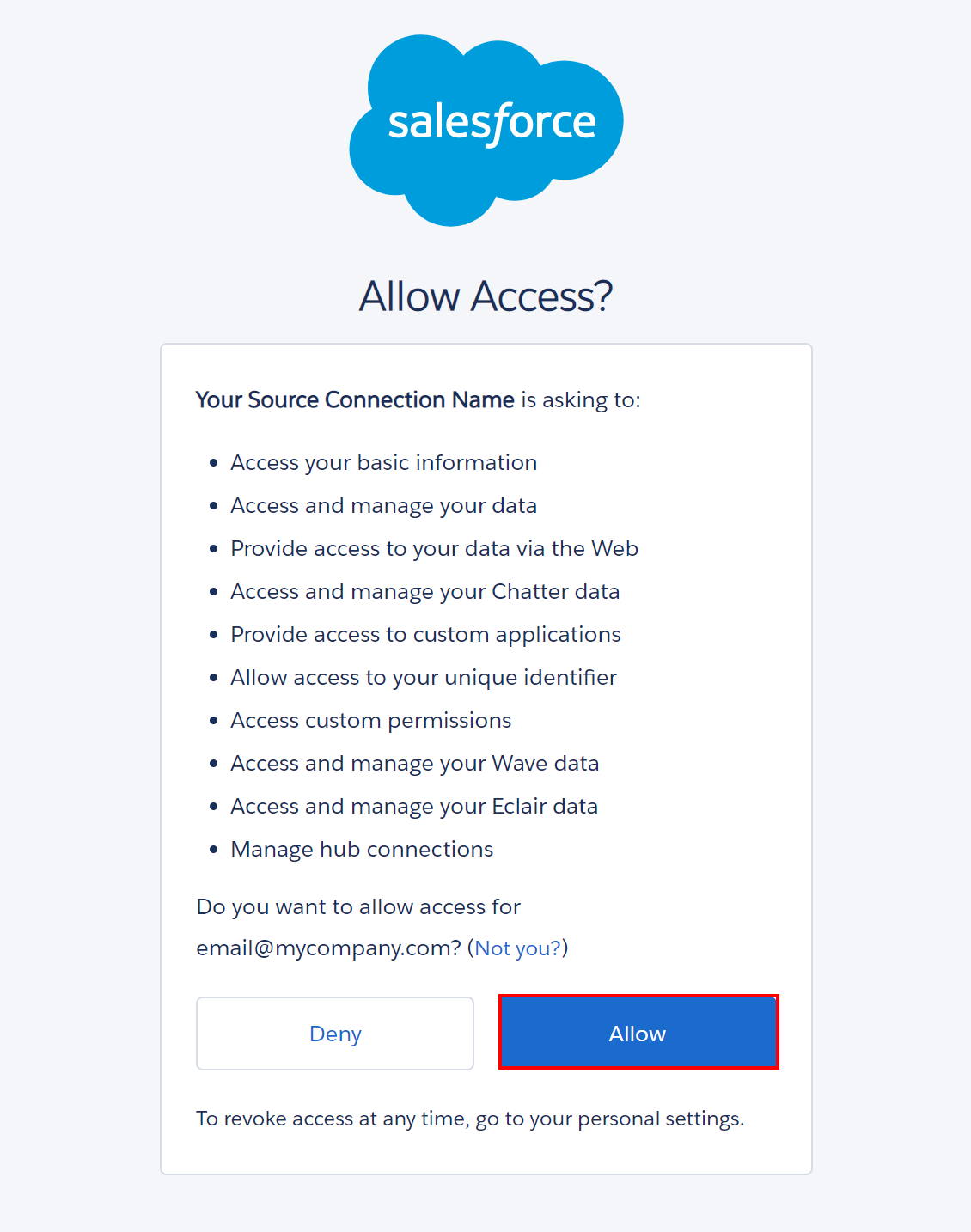The width and height of the screenshot is (971, 1232).
Task: Click the email@mycompany.com address text
Action: pos(328,948)
